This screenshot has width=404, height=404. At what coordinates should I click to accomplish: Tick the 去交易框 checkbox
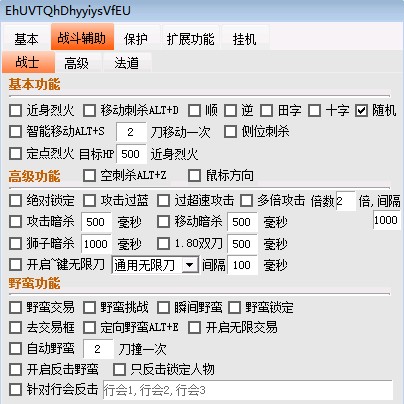pyautogui.click(x=15, y=328)
